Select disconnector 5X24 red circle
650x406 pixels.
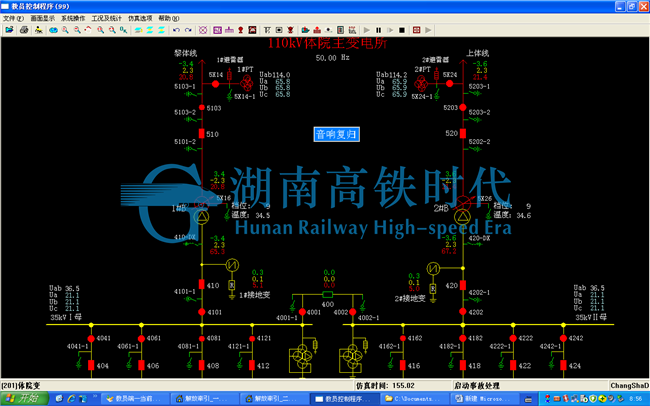coord(449,83)
